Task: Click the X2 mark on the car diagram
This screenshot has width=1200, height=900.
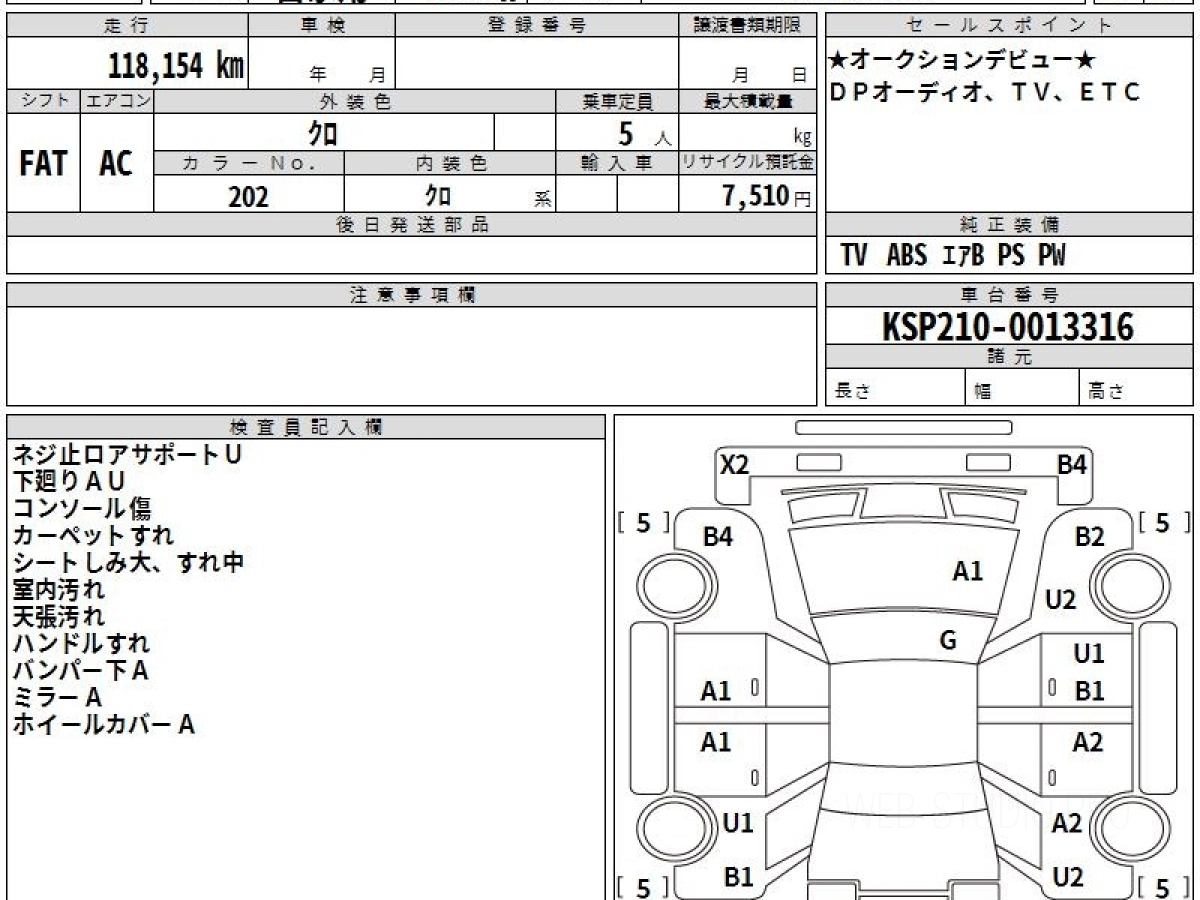Action: coord(735,464)
